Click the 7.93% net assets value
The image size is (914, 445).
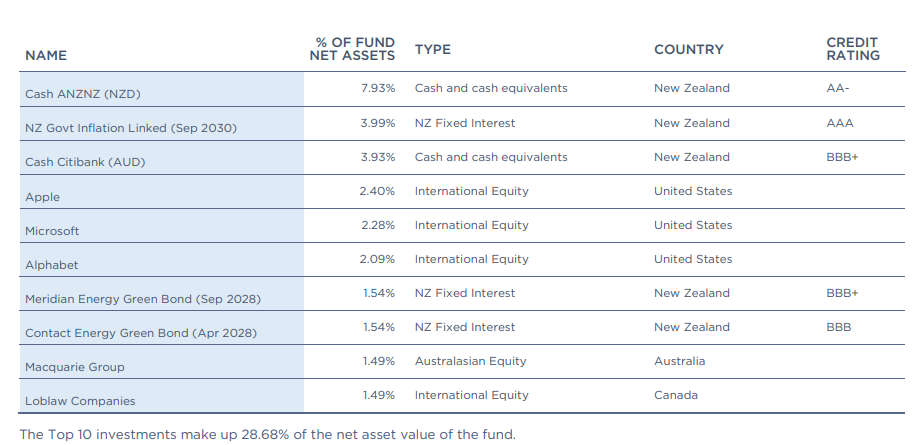point(377,88)
